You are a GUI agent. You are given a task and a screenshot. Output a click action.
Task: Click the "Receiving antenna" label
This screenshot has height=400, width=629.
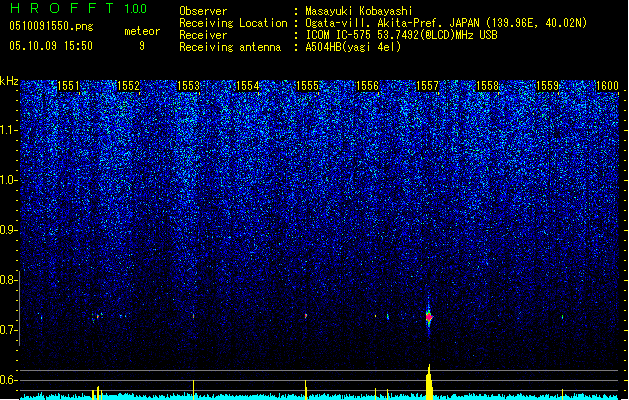(230, 47)
